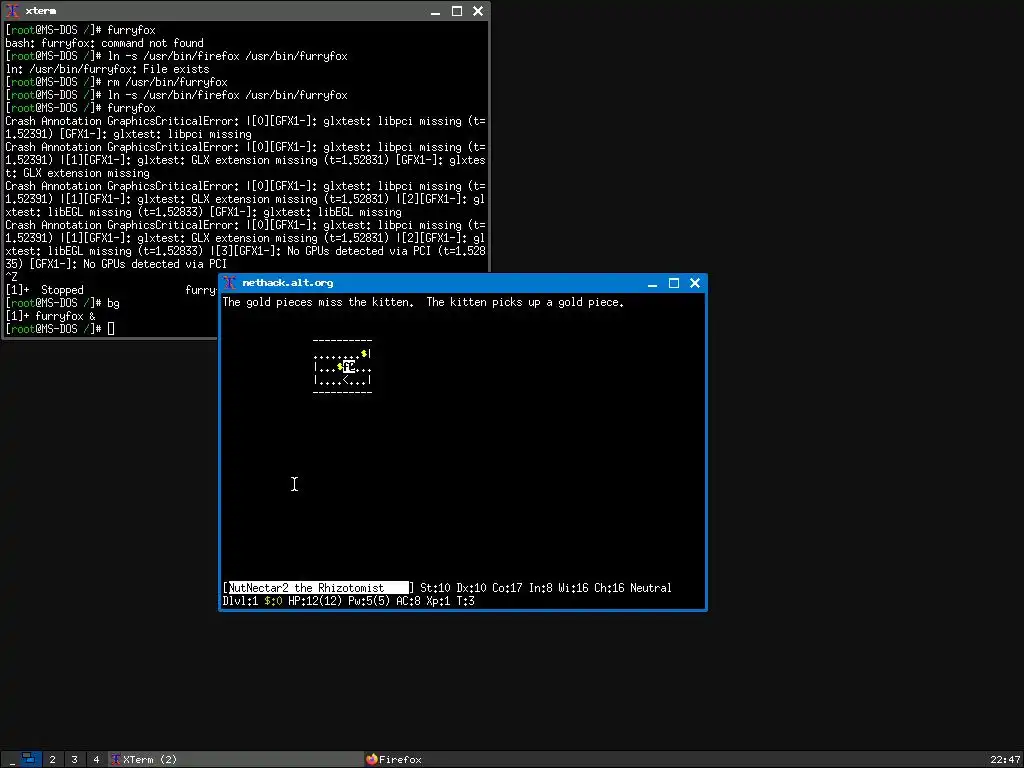Click the Firefox icon in the taskbar
Screen dimensions: 1024x768
click(372, 759)
